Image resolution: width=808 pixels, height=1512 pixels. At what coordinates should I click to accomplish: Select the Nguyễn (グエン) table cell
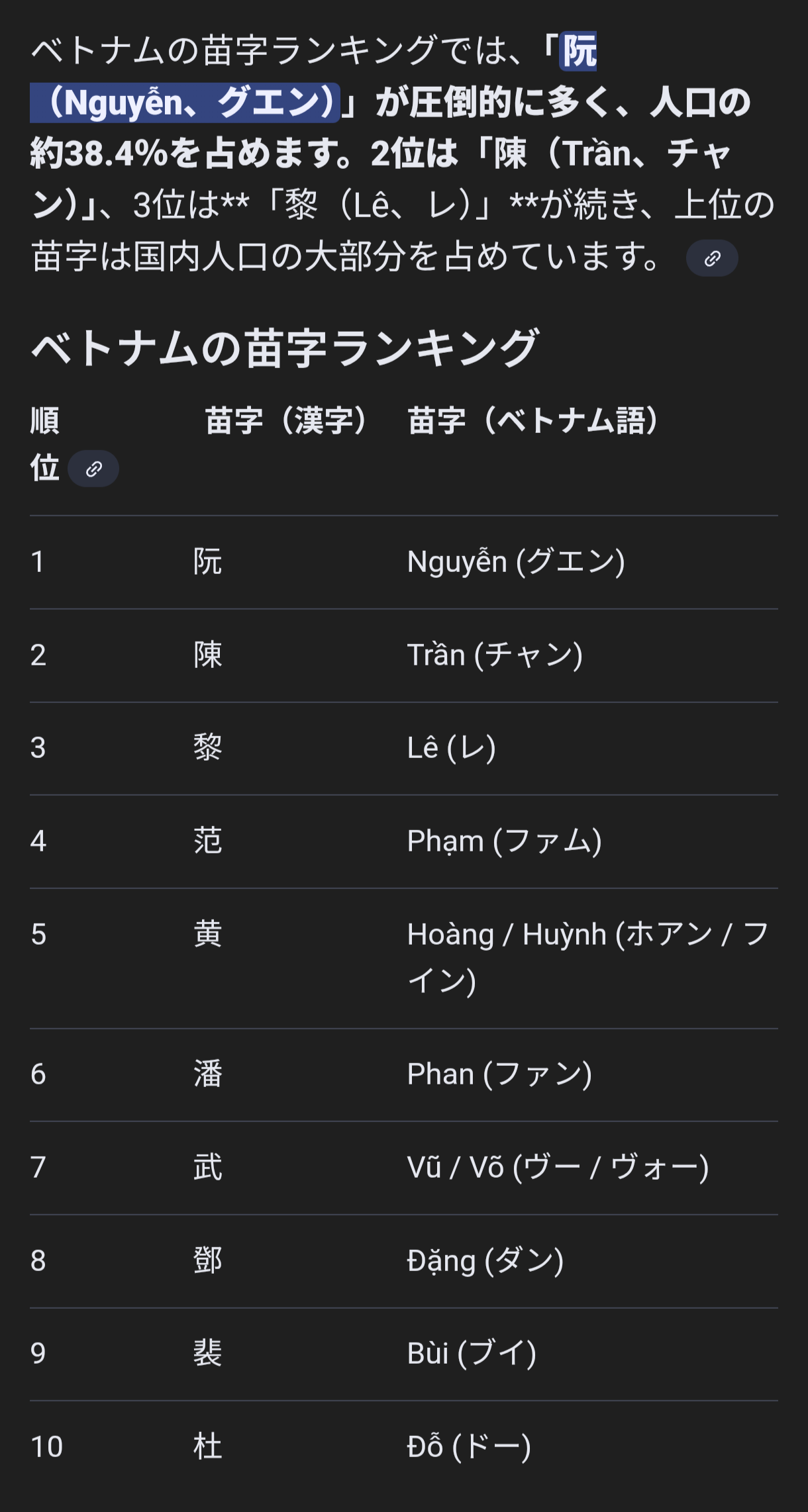point(516,562)
